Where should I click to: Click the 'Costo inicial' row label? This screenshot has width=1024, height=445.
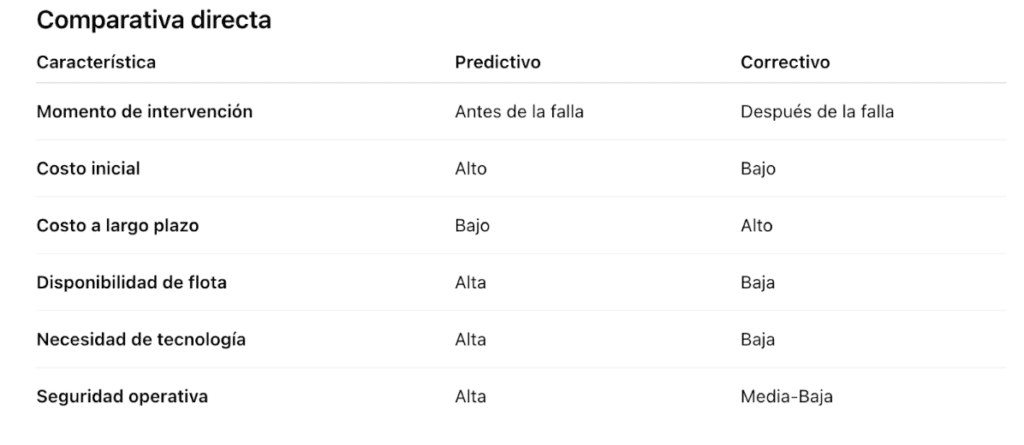88,169
